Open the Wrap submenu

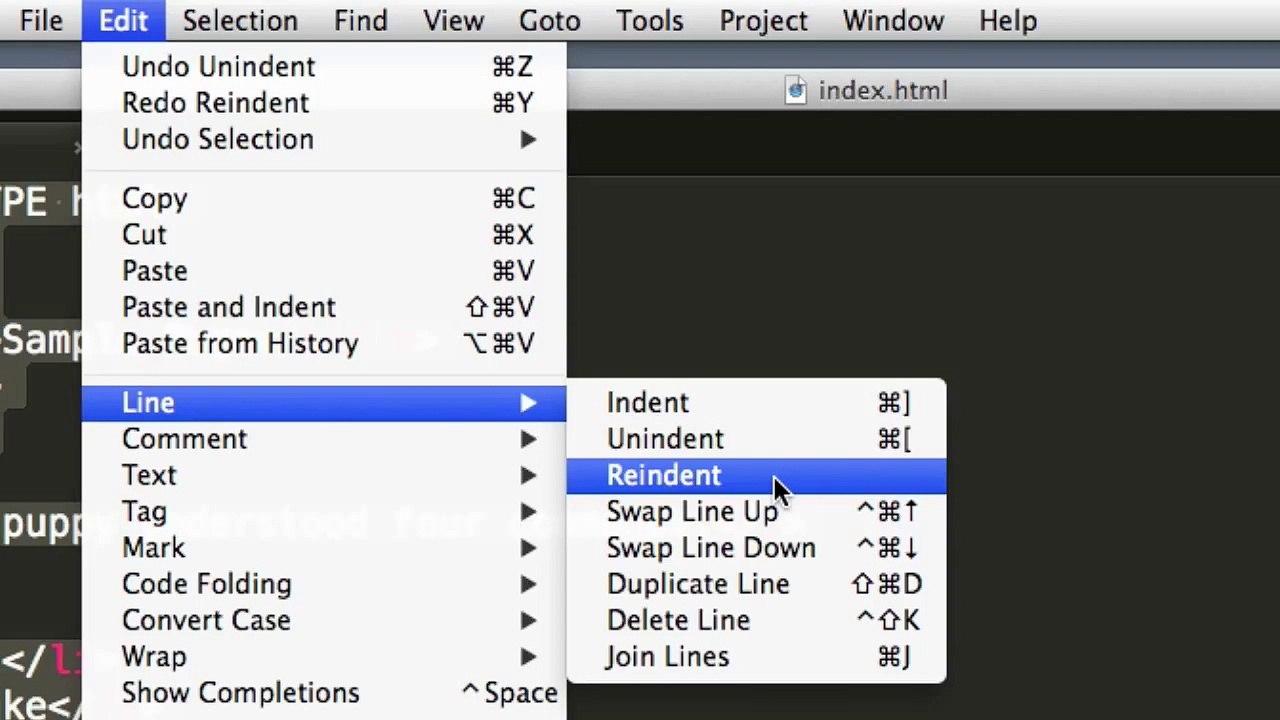[x=324, y=657]
